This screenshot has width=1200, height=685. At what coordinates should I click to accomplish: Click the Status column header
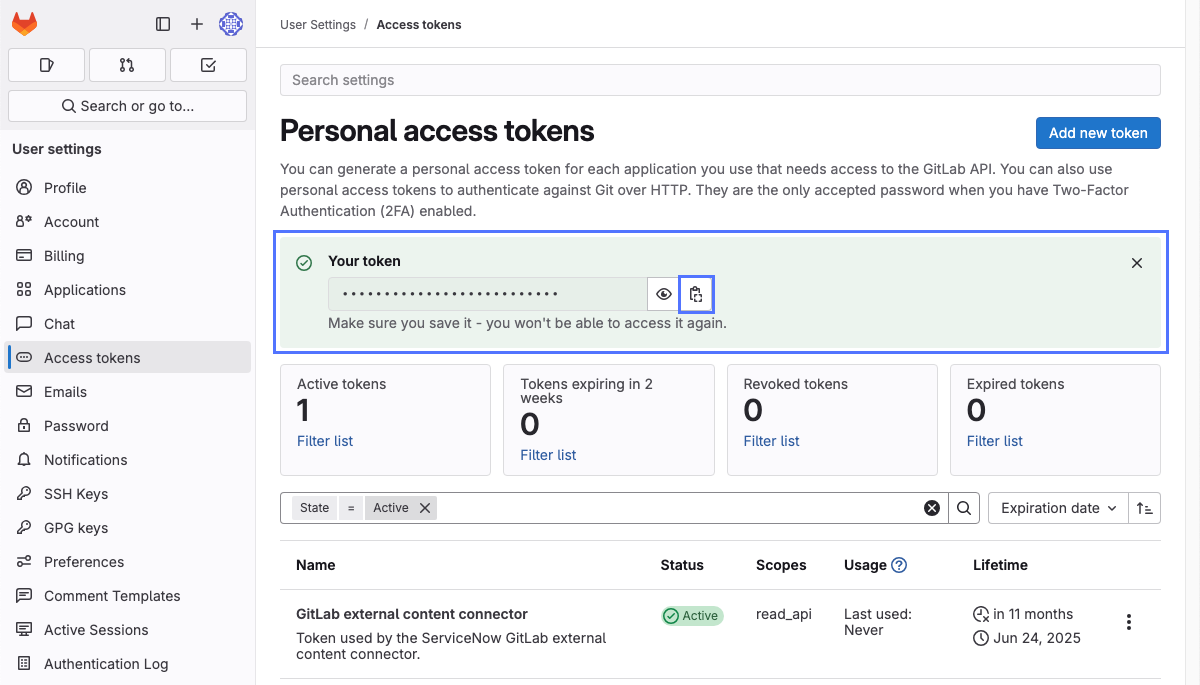[682, 565]
